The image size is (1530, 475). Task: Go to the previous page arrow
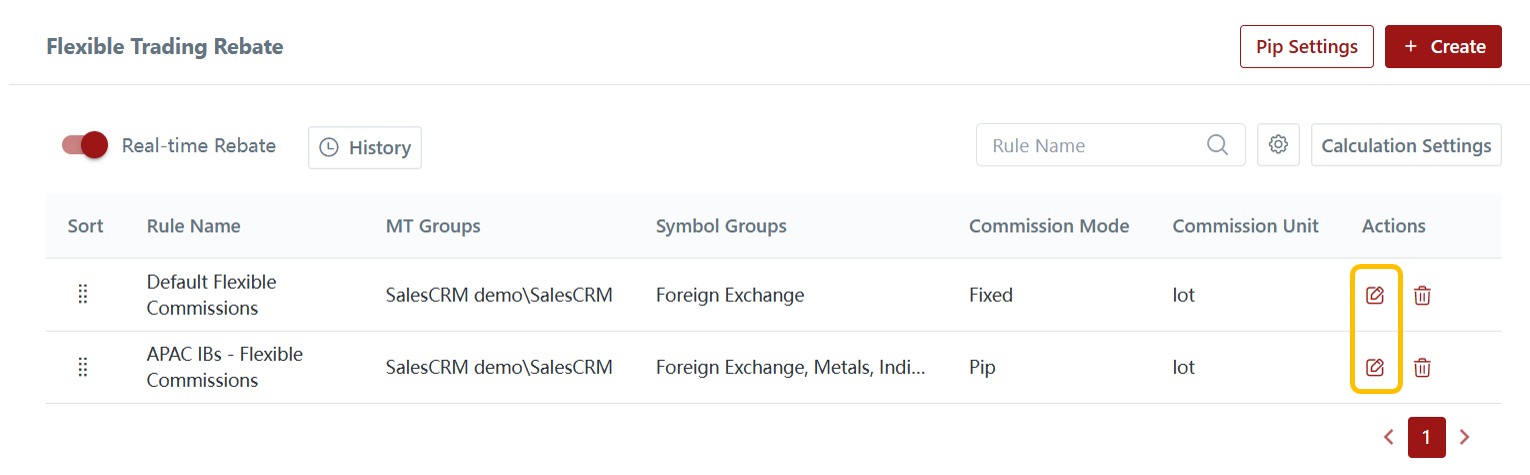tap(1389, 437)
